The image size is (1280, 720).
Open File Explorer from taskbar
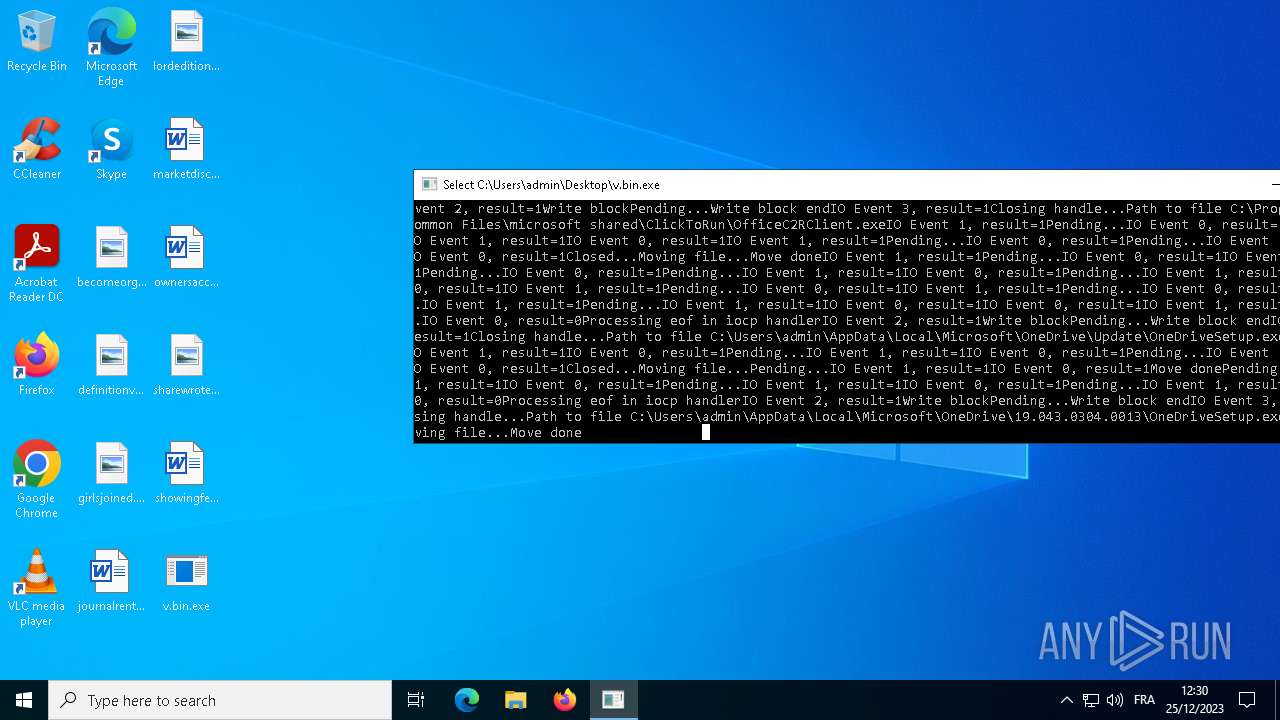click(516, 700)
